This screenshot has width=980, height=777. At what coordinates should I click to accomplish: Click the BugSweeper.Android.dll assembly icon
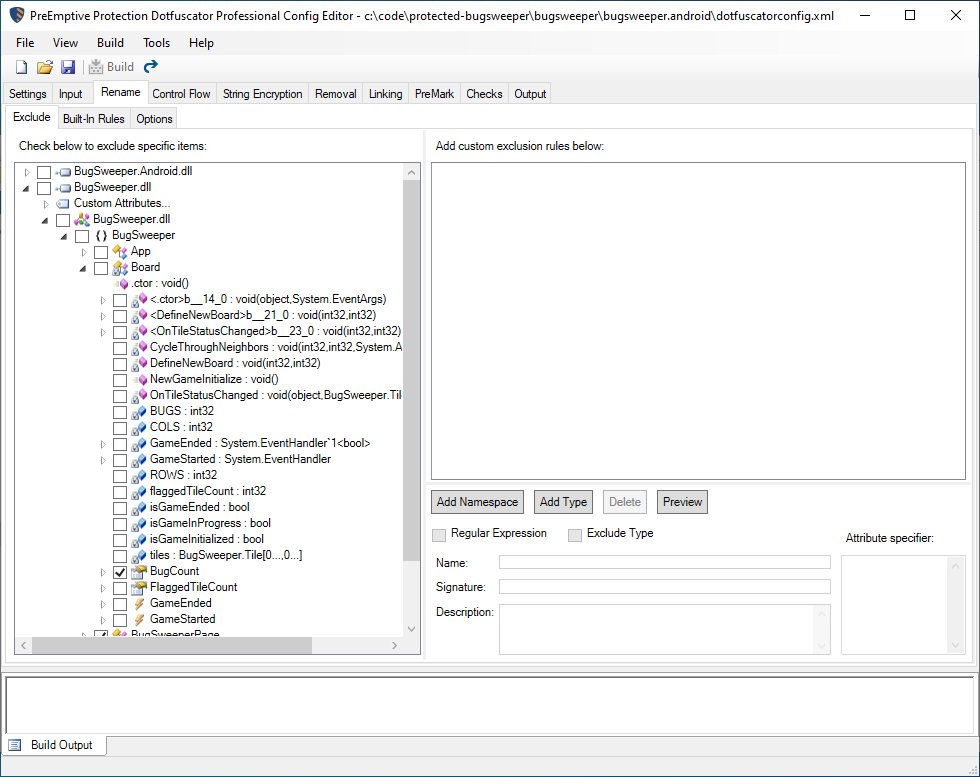click(63, 172)
